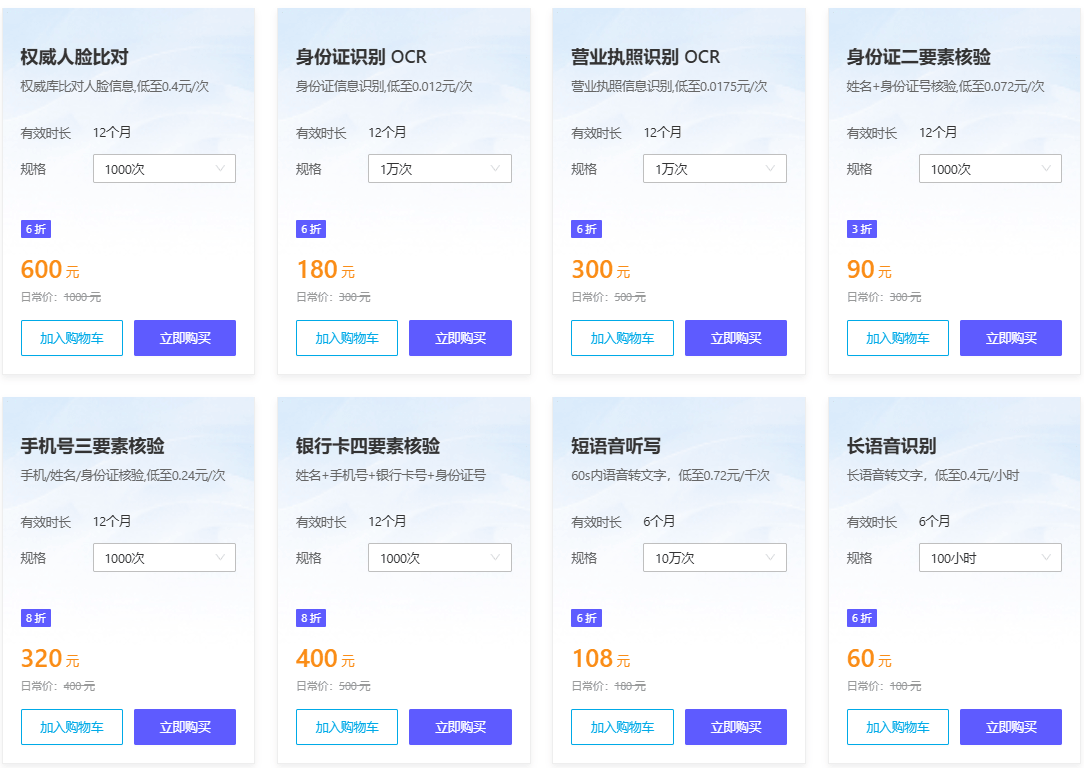
Task: Open the 规格 dropdown for 手机号三要素核验
Action: 164,557
